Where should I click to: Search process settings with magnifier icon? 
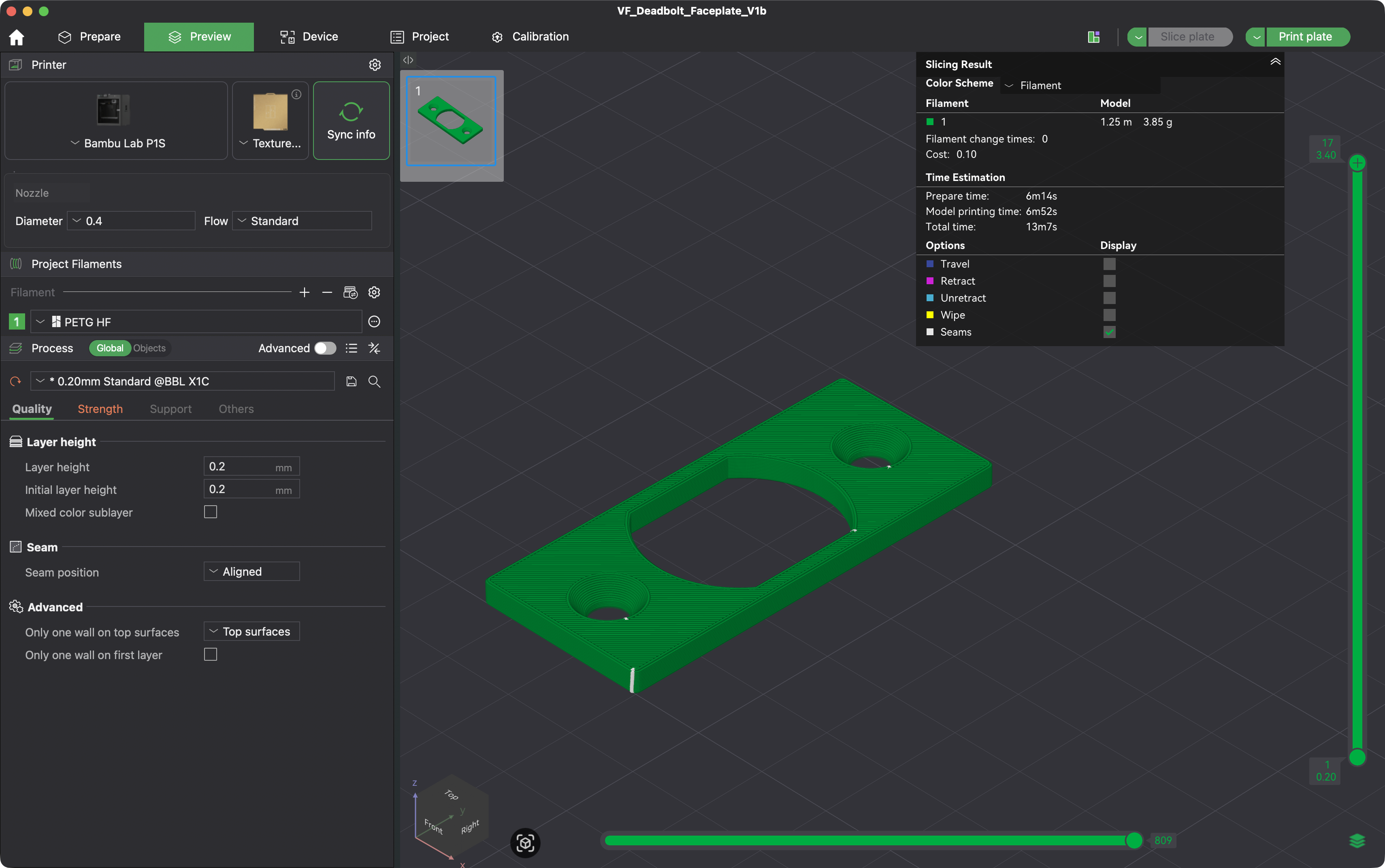pyautogui.click(x=374, y=382)
